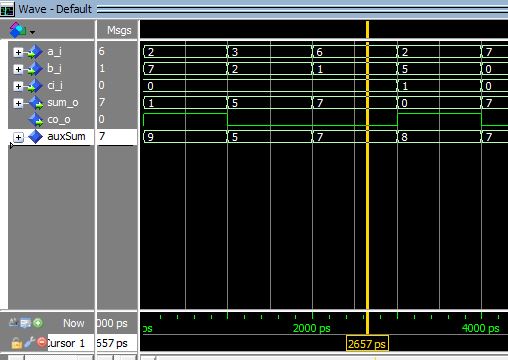
Task: Select the sum_o signal name
Action: point(63,103)
